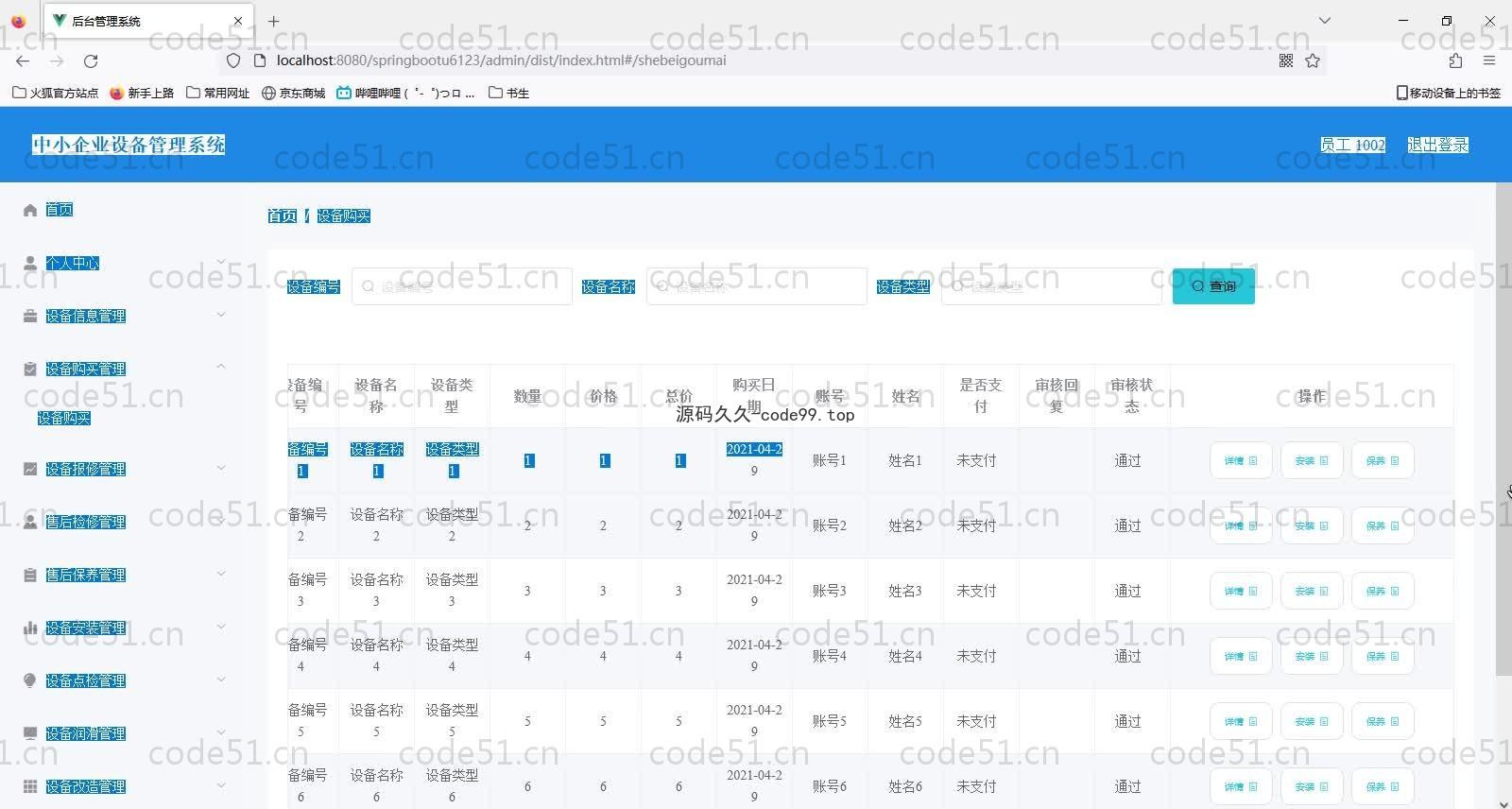Reload the page with refresh icon
The width and height of the screenshot is (1512, 809).
[91, 60]
